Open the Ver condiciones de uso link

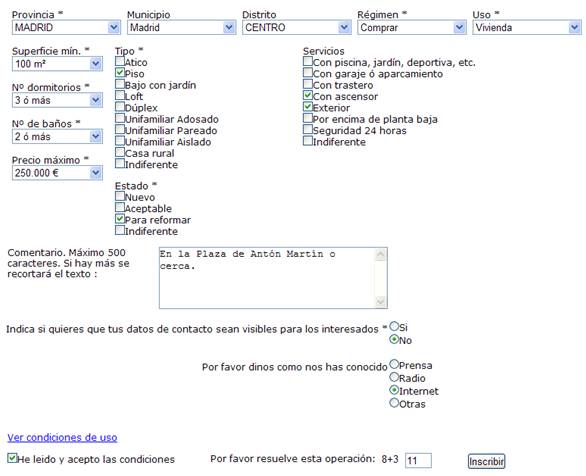pyautogui.click(x=62, y=437)
